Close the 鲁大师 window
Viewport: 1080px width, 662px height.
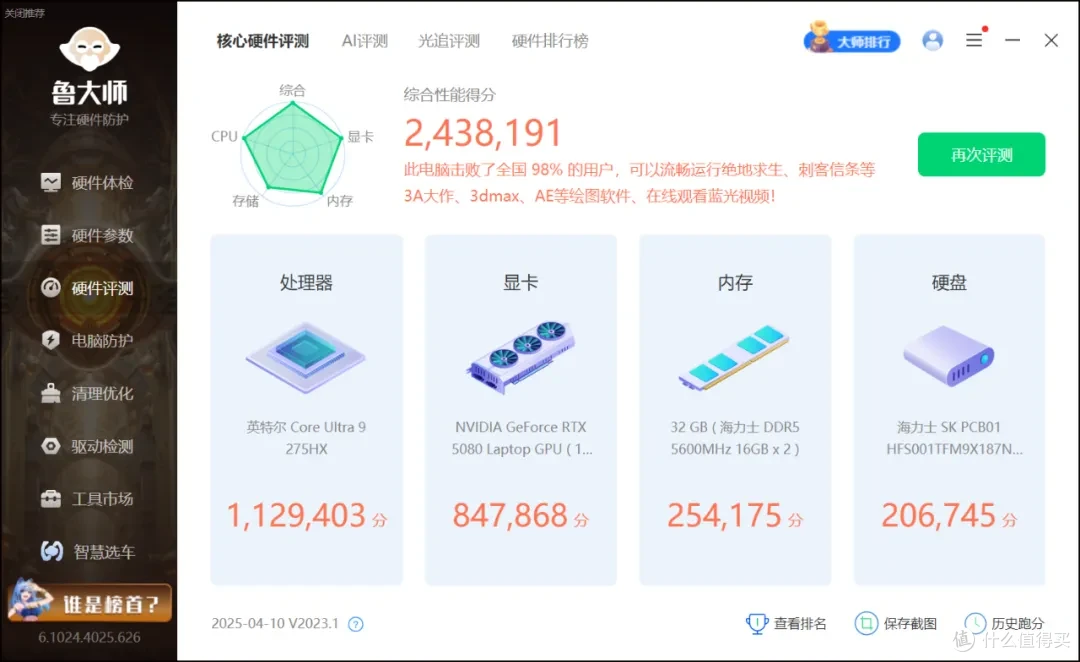[x=1051, y=41]
